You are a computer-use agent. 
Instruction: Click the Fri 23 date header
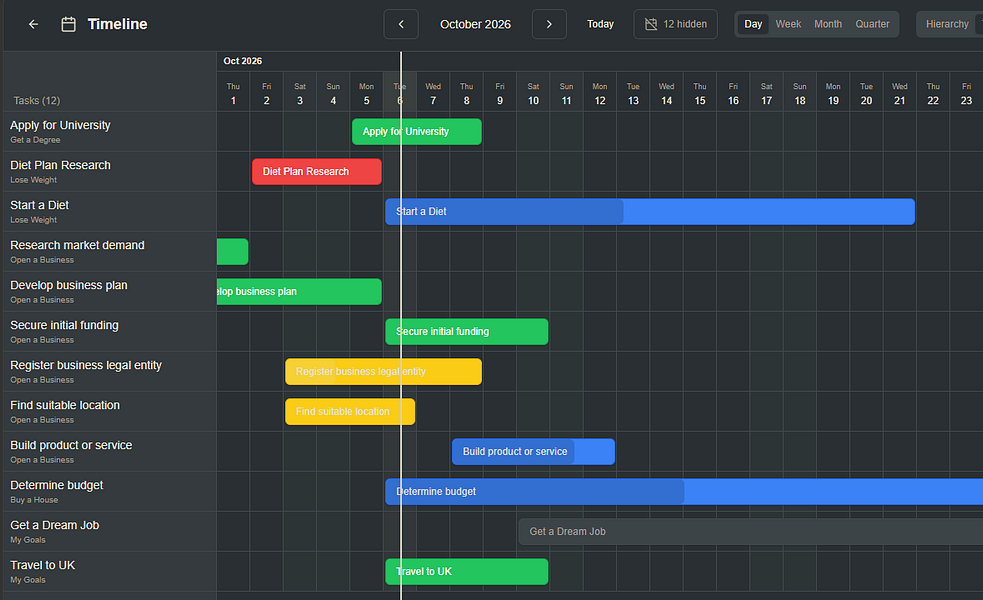[x=967, y=94]
